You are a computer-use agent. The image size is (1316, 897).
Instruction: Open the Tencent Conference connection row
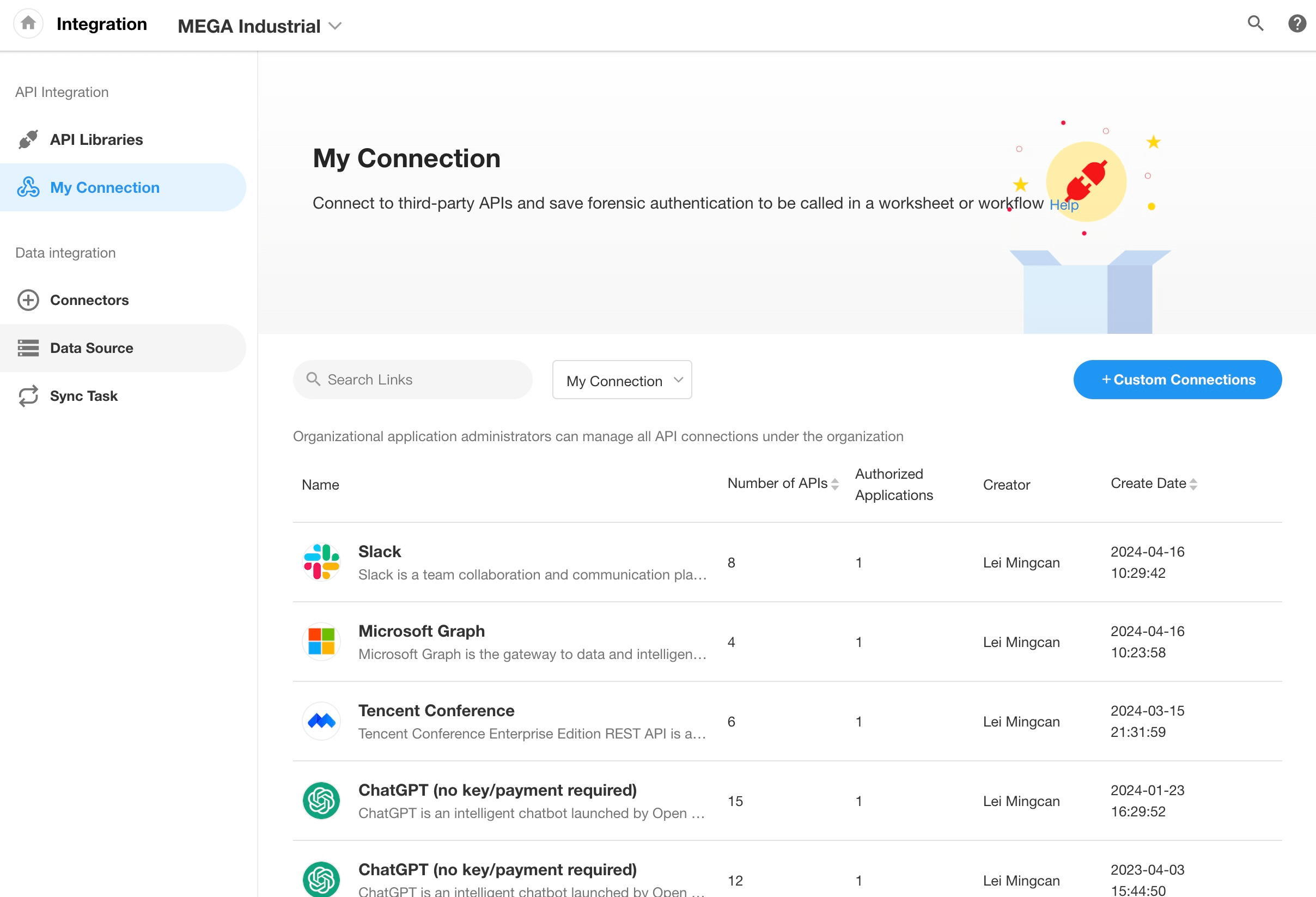[x=436, y=711]
